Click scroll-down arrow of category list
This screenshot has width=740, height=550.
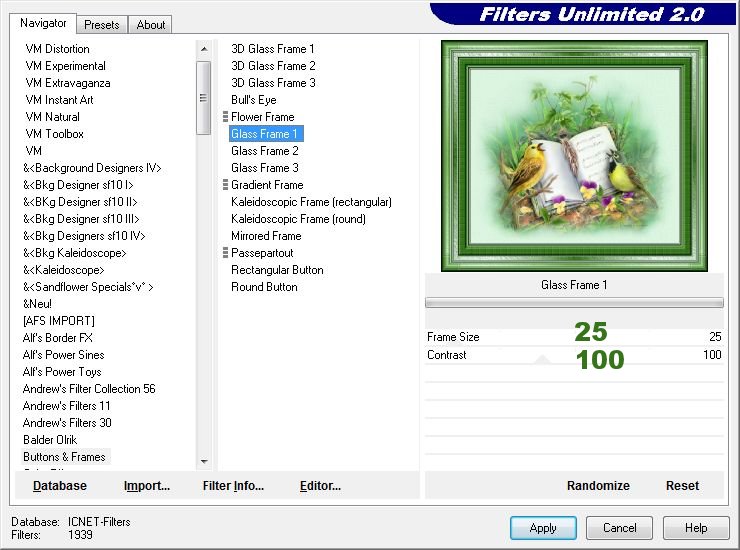click(204, 461)
